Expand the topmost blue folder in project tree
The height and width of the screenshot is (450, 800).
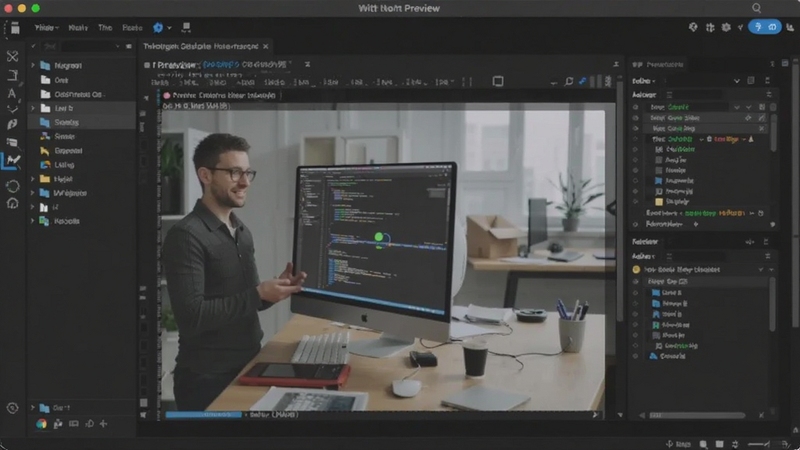[x=33, y=65]
